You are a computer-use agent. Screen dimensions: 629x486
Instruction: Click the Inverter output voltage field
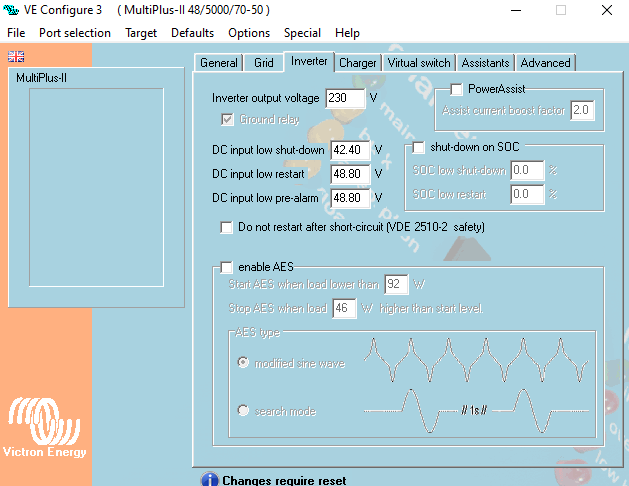tap(345, 98)
